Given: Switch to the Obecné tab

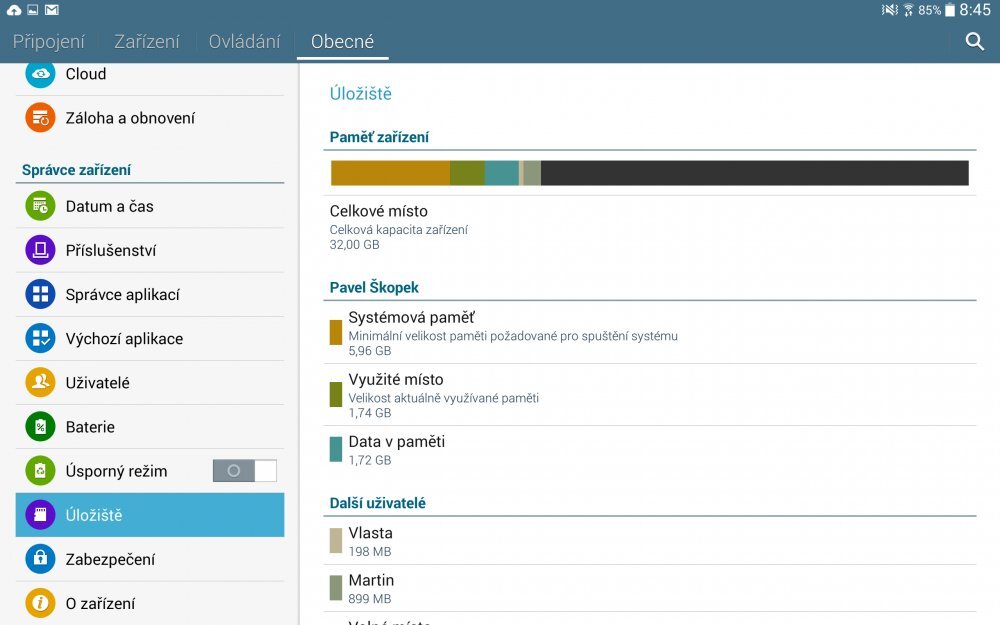Looking at the screenshot, I should click(343, 41).
